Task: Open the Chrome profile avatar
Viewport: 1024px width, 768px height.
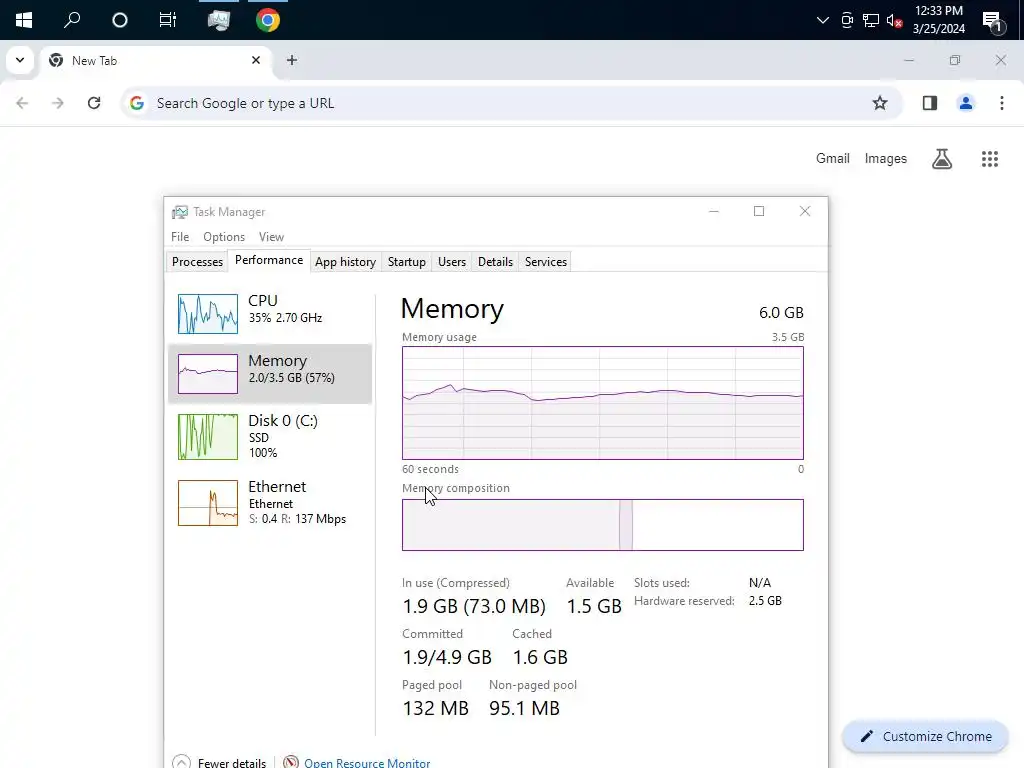Action: [965, 103]
